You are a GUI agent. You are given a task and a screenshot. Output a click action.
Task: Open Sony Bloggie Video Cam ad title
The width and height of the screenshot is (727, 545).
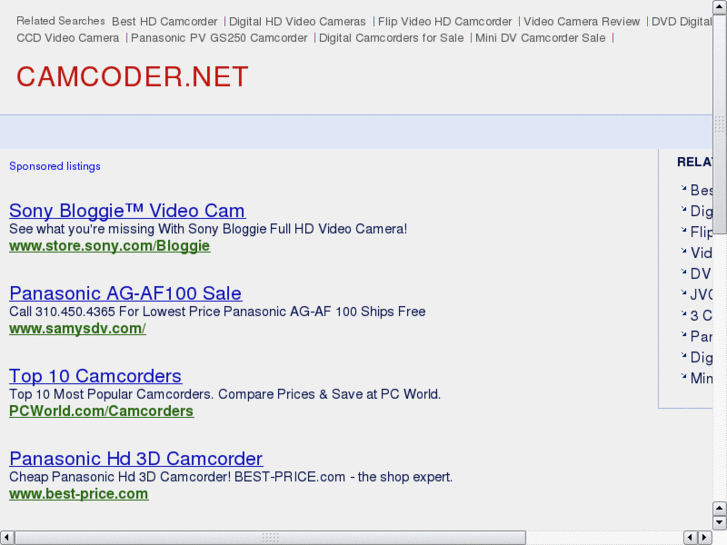(127, 211)
